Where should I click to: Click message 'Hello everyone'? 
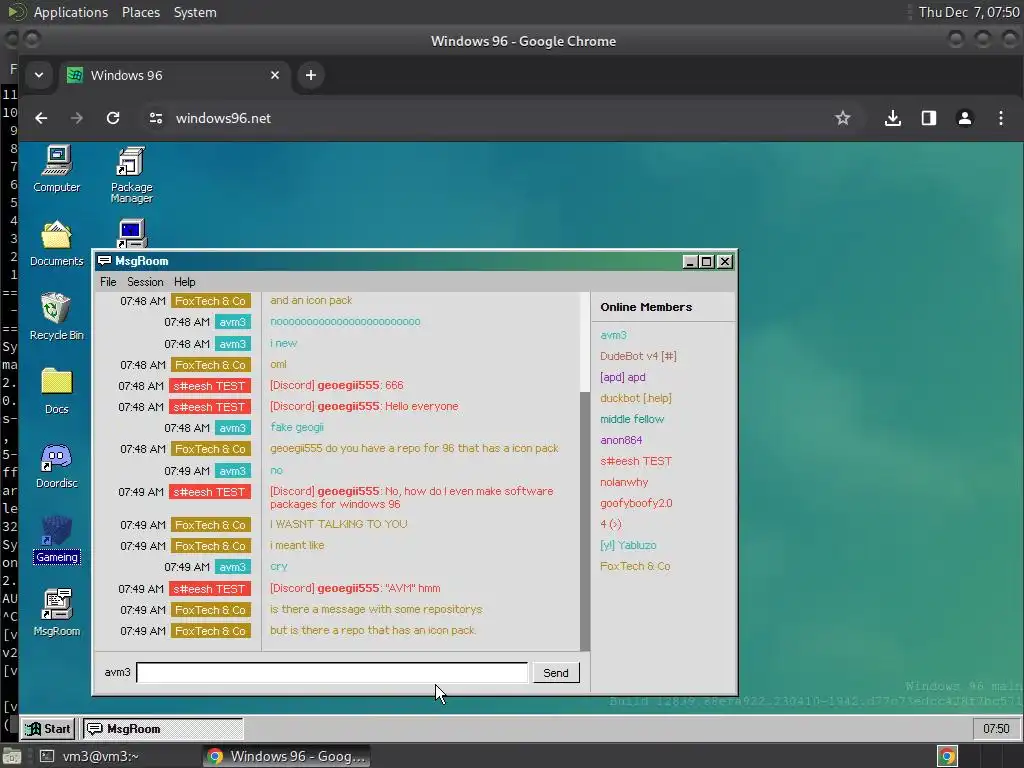tap(421, 406)
